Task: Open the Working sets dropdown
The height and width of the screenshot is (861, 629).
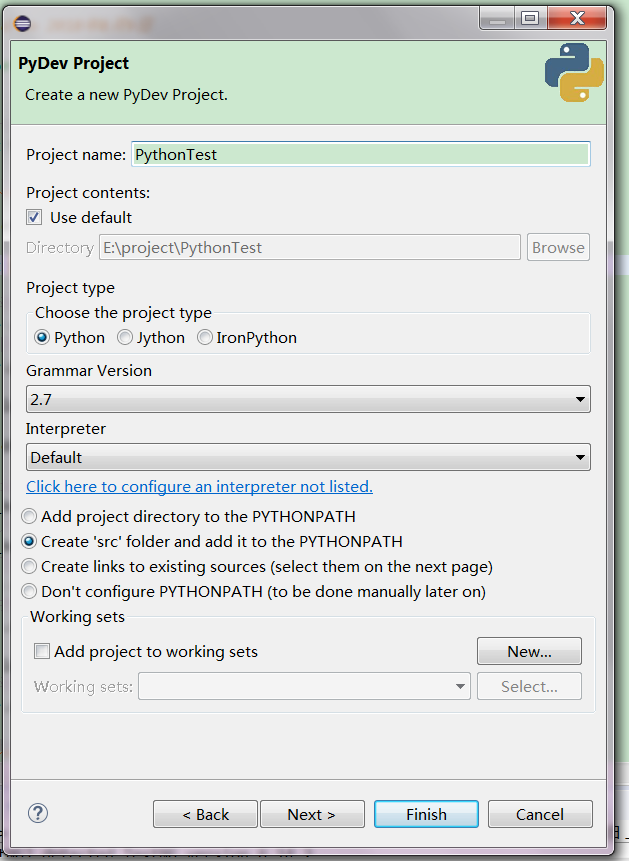Action: click(x=304, y=686)
